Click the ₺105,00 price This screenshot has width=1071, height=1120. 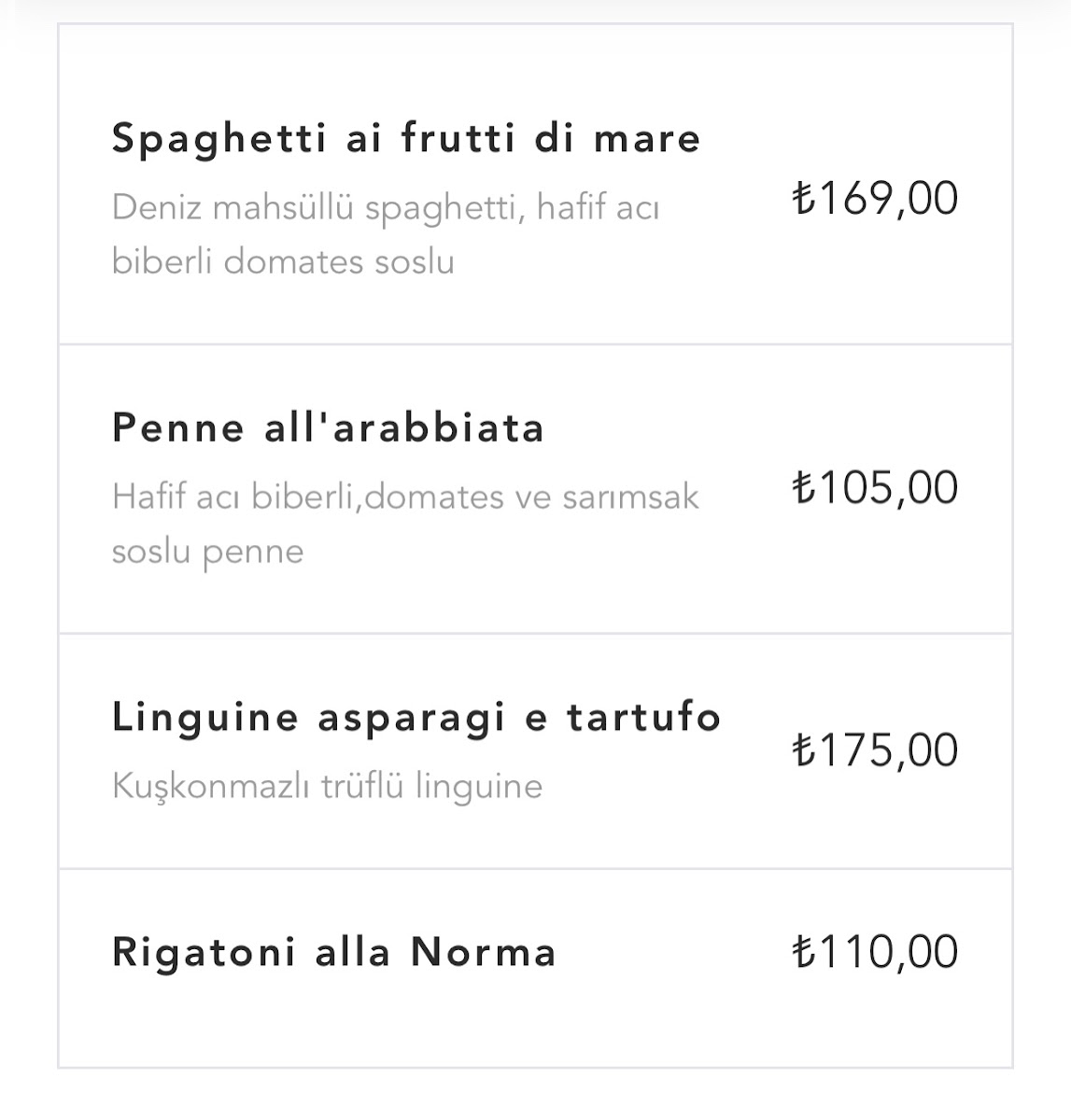(x=875, y=488)
